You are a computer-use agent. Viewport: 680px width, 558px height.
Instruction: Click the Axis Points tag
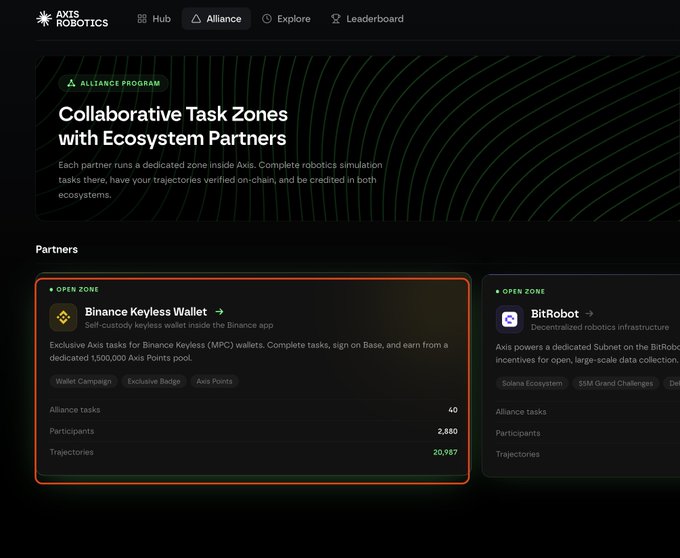214,381
